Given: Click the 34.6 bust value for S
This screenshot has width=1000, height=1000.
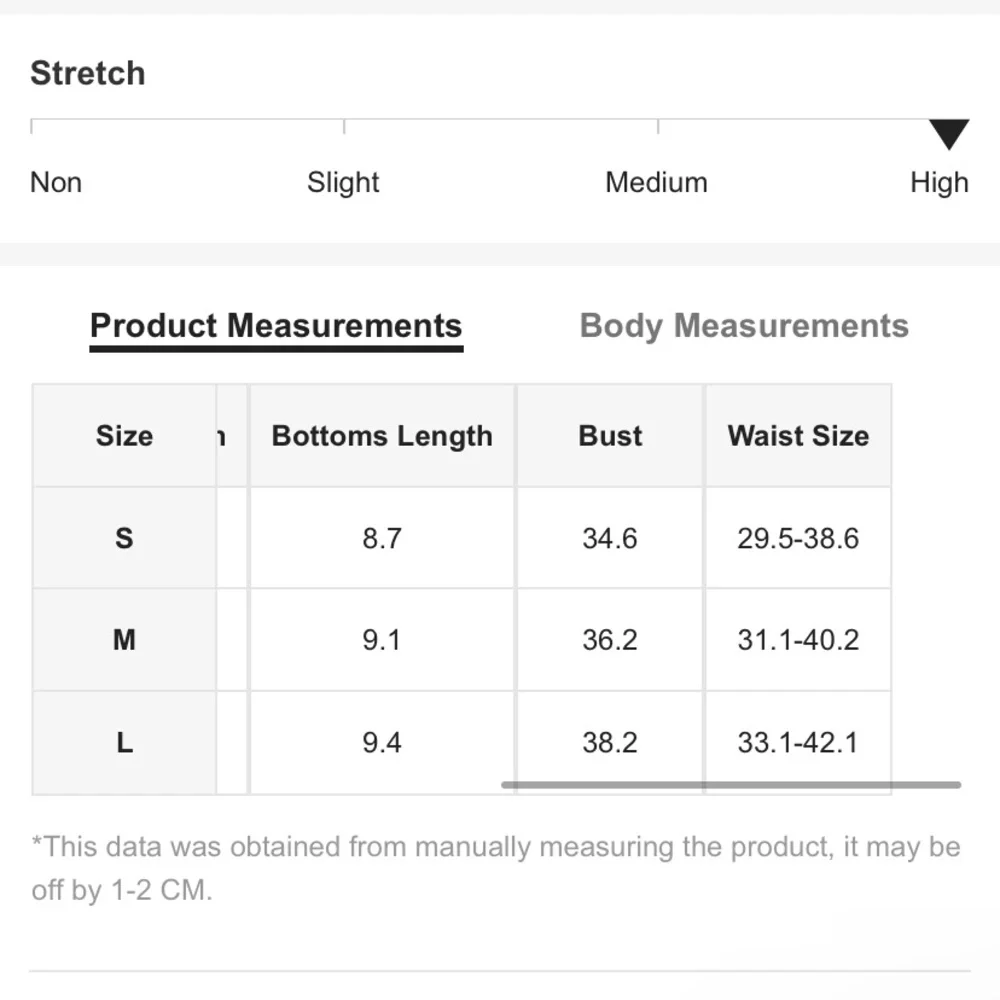Looking at the screenshot, I should pos(610,538).
